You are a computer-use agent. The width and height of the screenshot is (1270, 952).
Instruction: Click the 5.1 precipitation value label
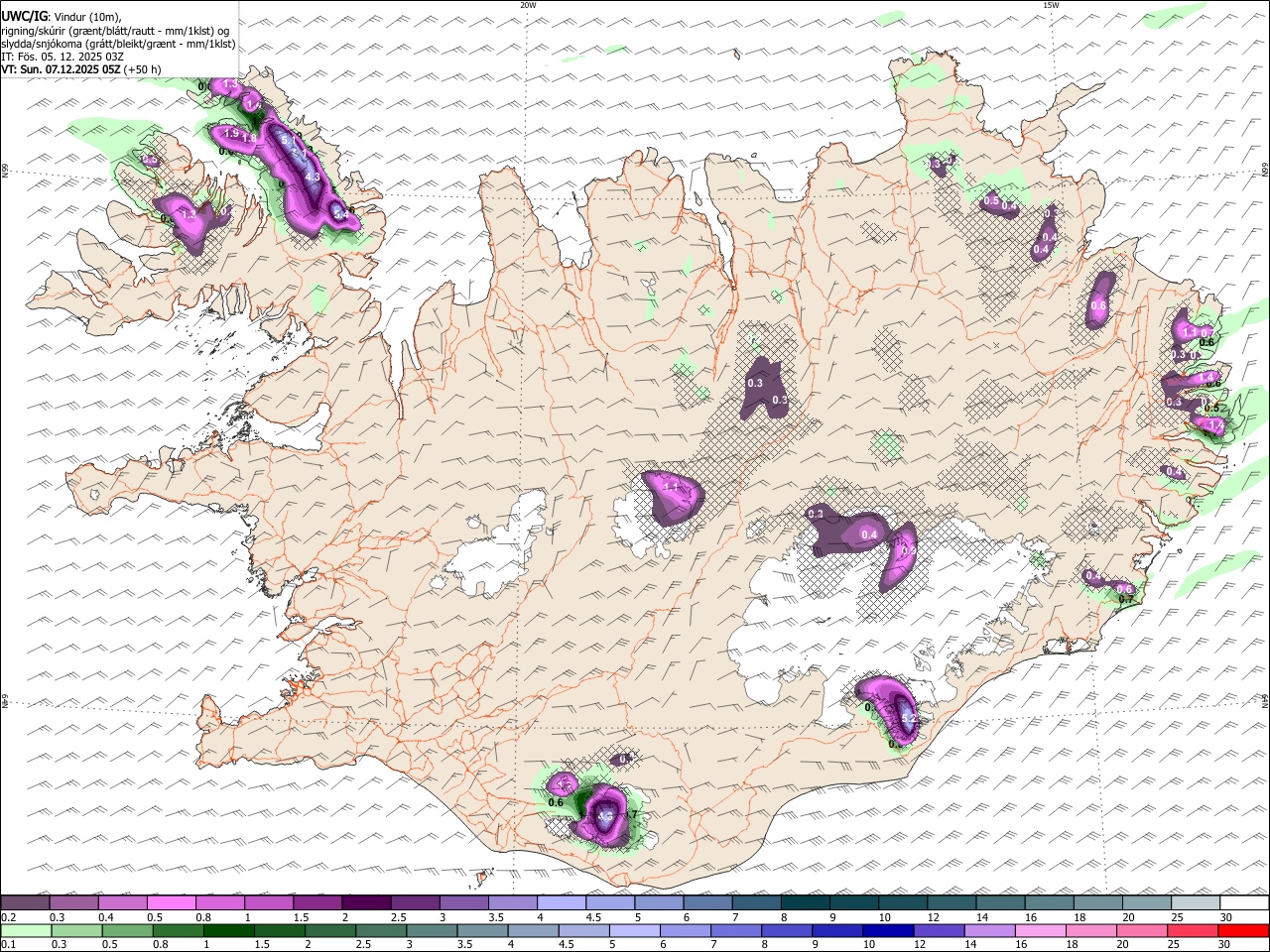290,141
